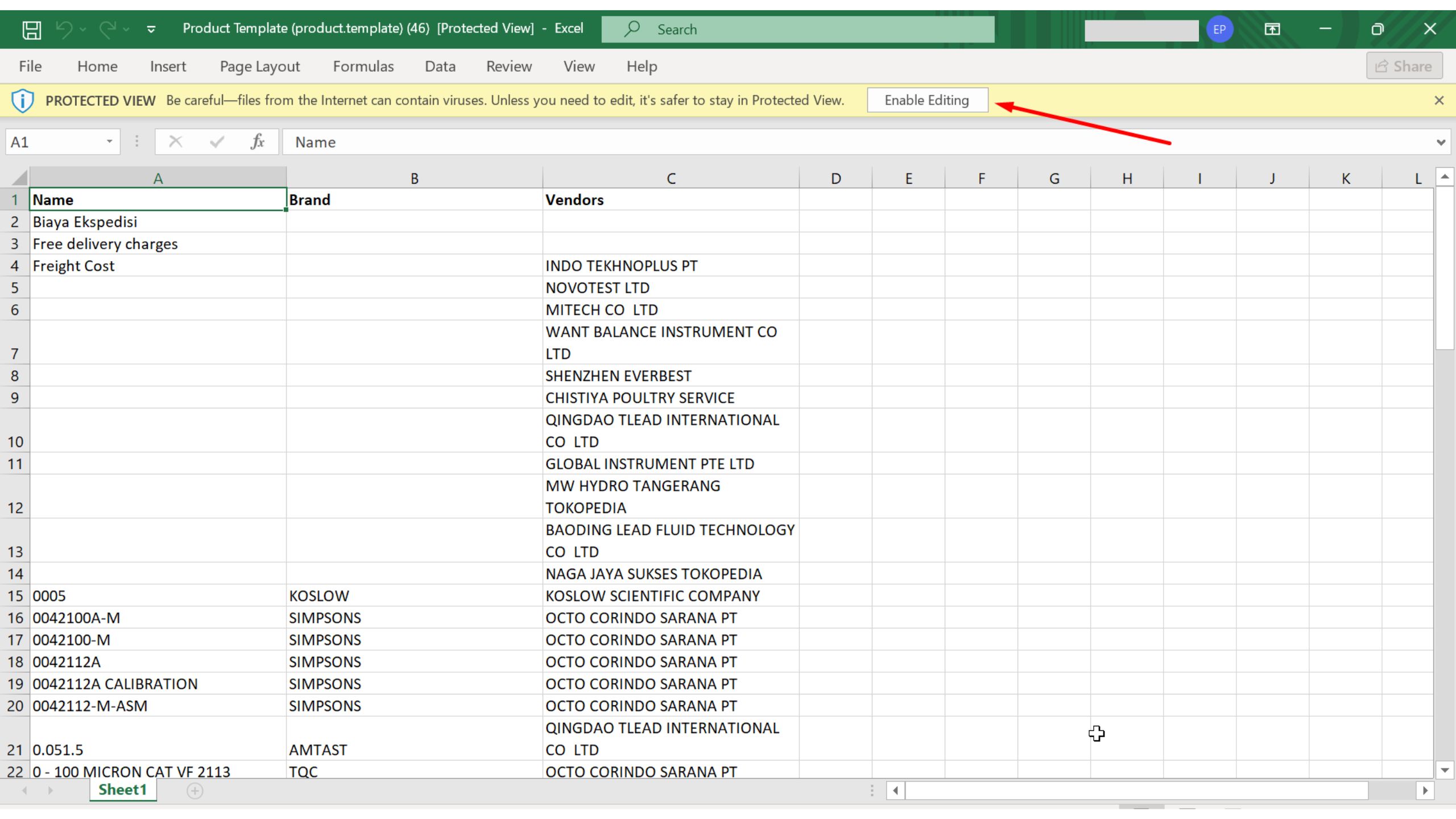Click the Undo arrow icon
Image resolution: width=1456 pixels, height=819 pixels.
tap(64, 29)
